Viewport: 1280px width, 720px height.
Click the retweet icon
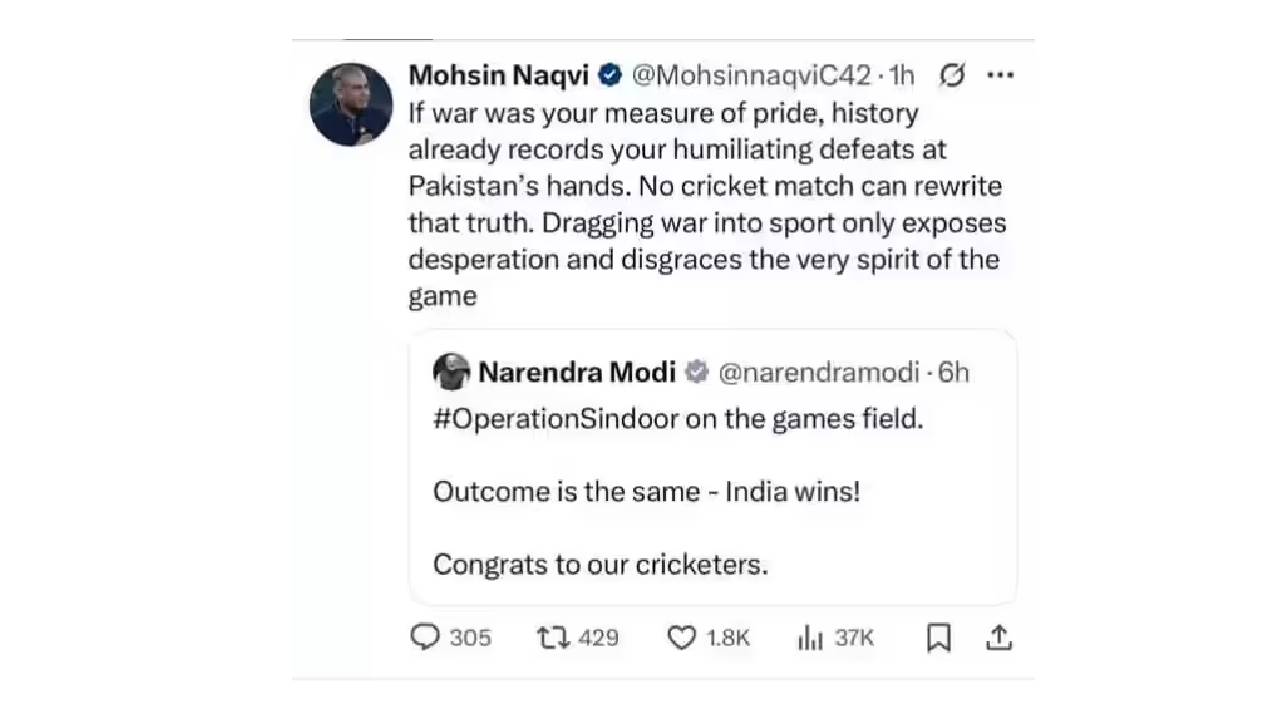pyautogui.click(x=552, y=637)
